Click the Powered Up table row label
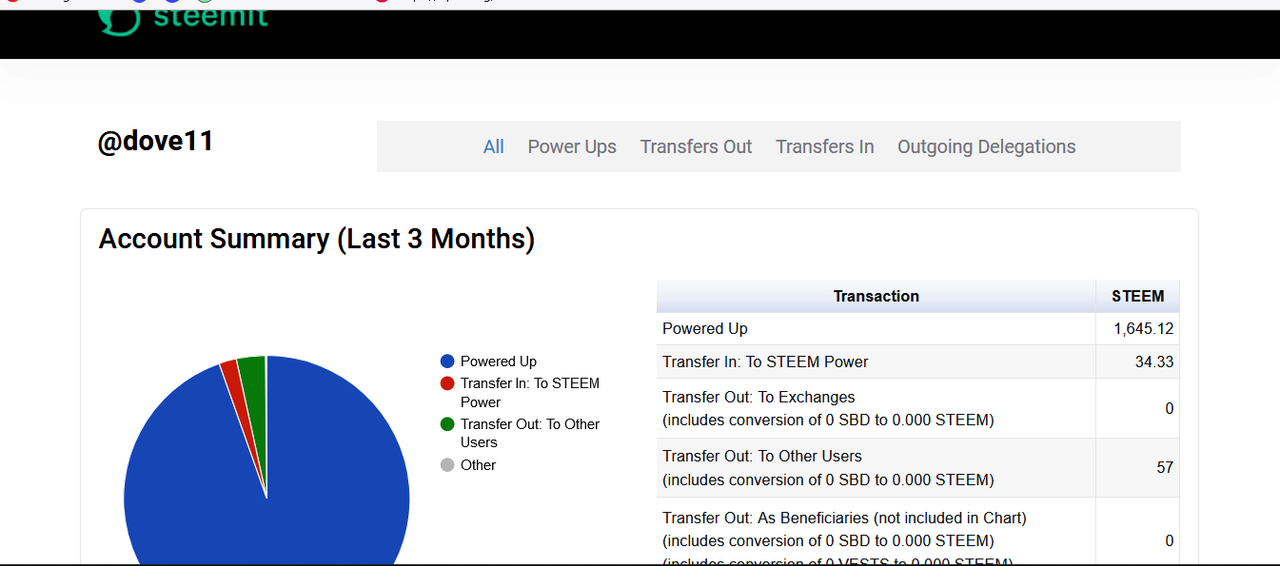Image resolution: width=1280 pixels, height=566 pixels. coord(705,329)
